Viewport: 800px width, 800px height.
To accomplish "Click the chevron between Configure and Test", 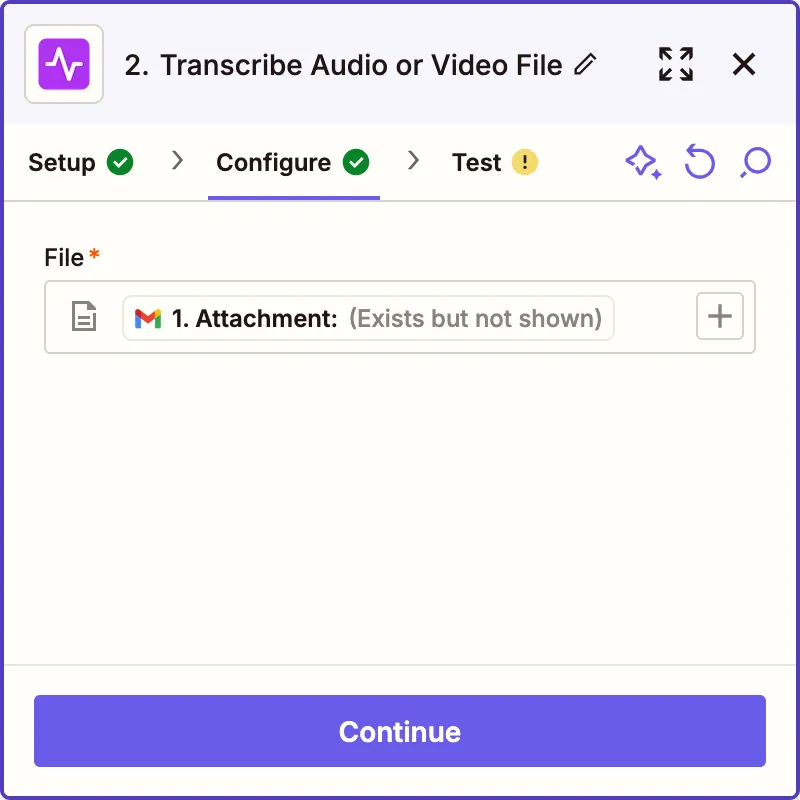I will pos(414,161).
